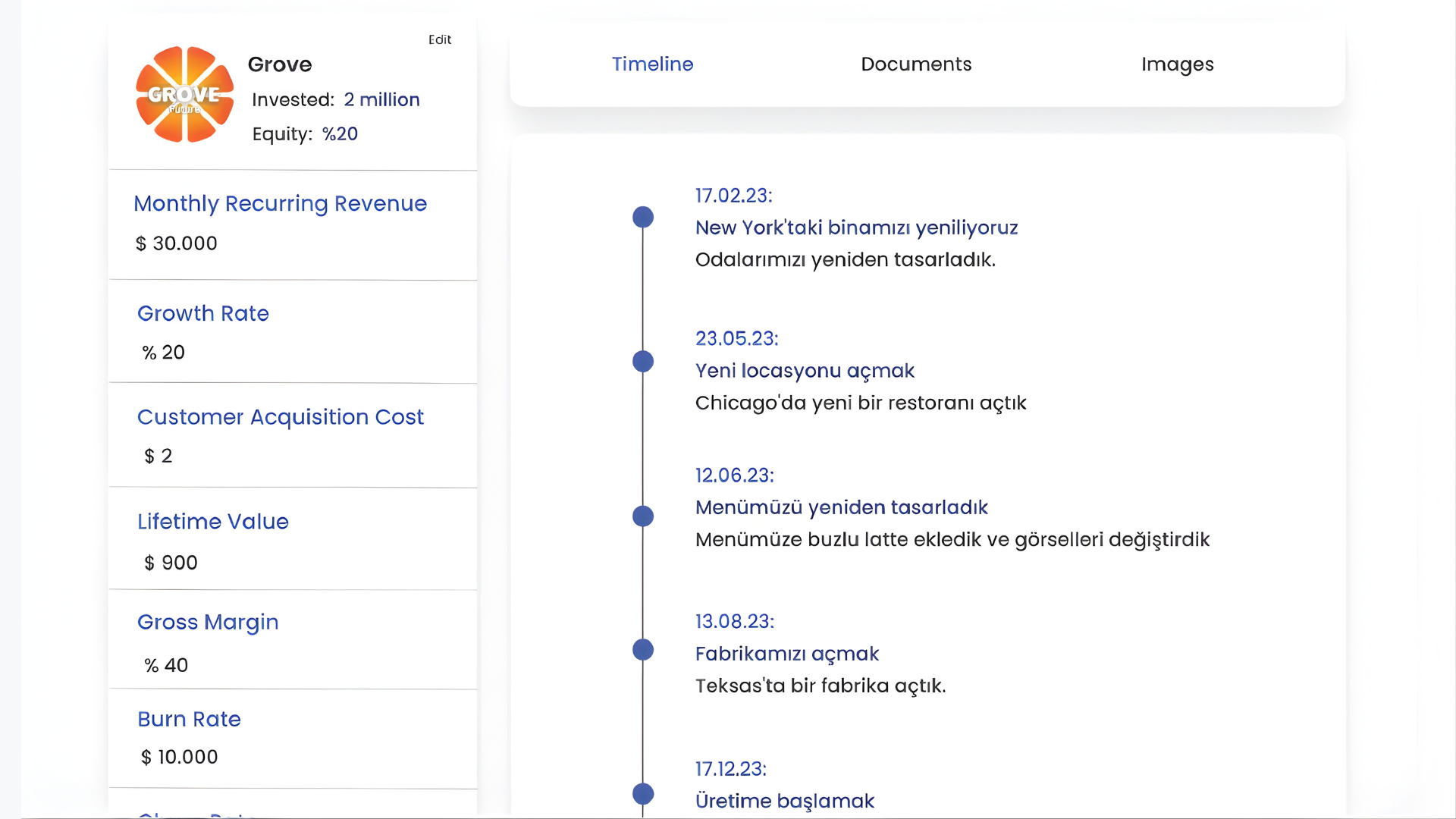Viewport: 1456px width, 819px height.
Task: Click the Edit button
Action: click(440, 39)
